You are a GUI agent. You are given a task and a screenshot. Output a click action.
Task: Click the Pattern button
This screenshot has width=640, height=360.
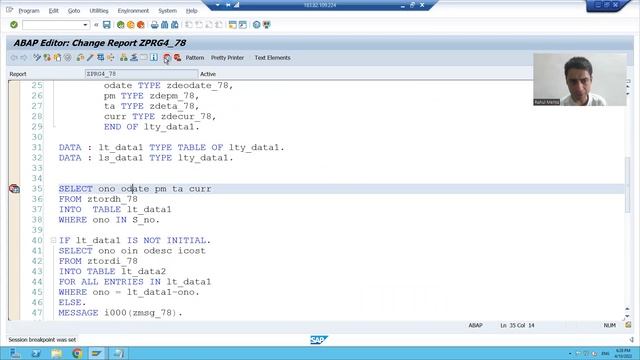[195, 58]
